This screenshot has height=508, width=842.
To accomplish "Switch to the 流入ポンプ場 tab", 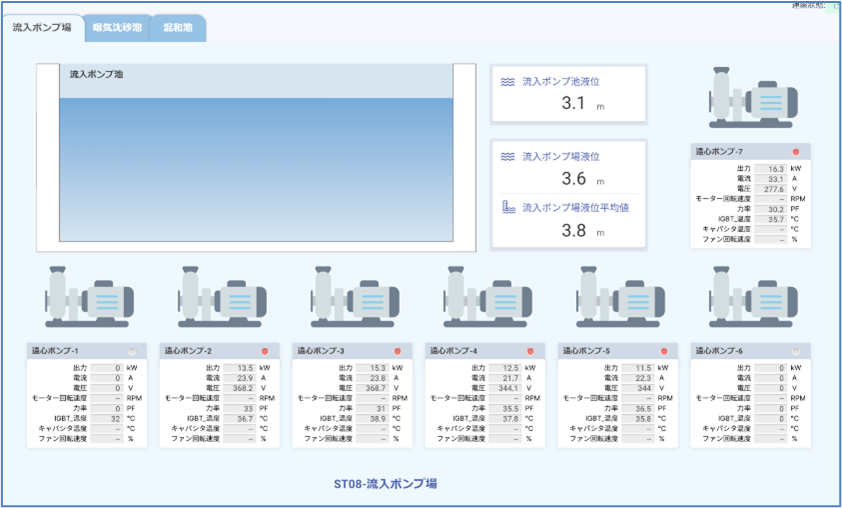I will tap(42, 27).
